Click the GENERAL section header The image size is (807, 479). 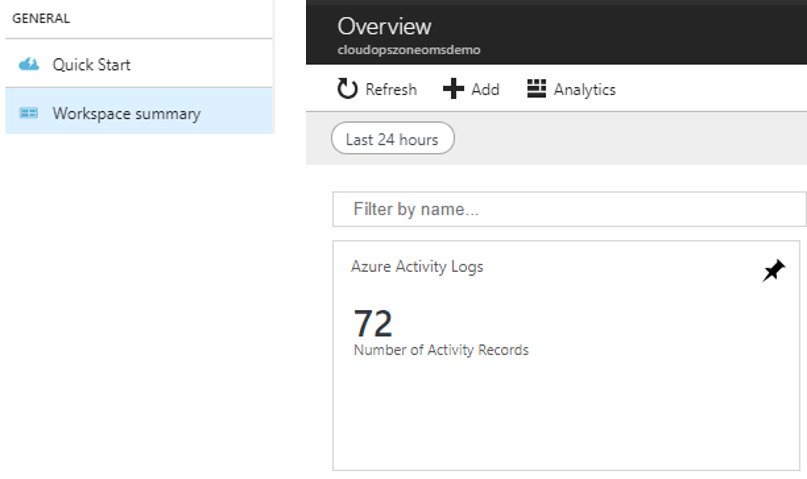pos(41,19)
